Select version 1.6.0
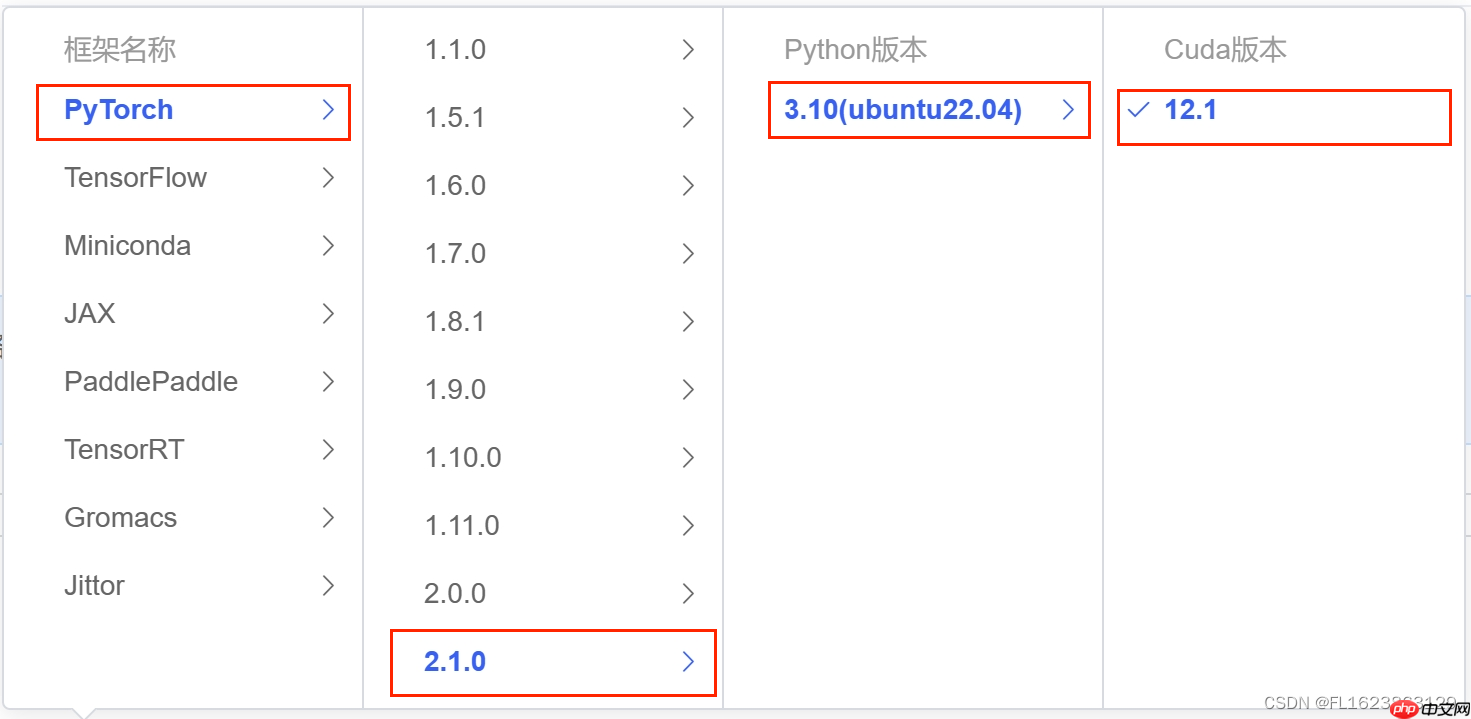The image size is (1471, 719). click(455, 186)
